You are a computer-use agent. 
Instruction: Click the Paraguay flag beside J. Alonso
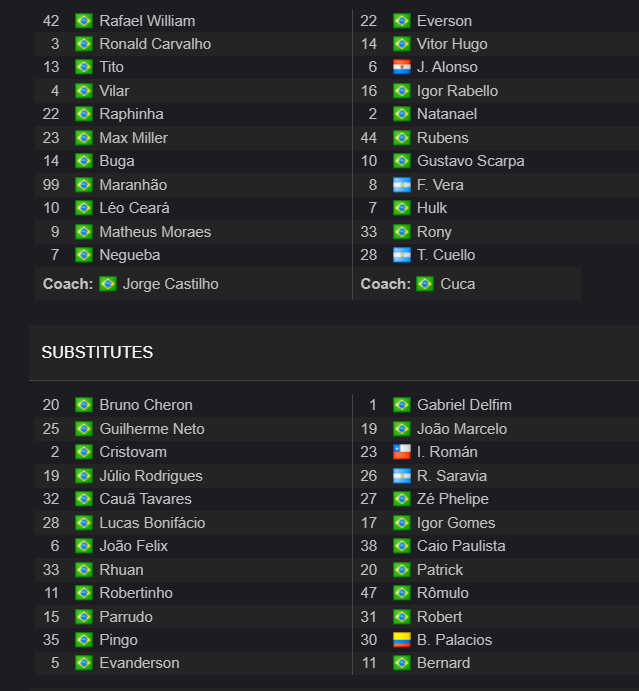pyautogui.click(x=401, y=67)
